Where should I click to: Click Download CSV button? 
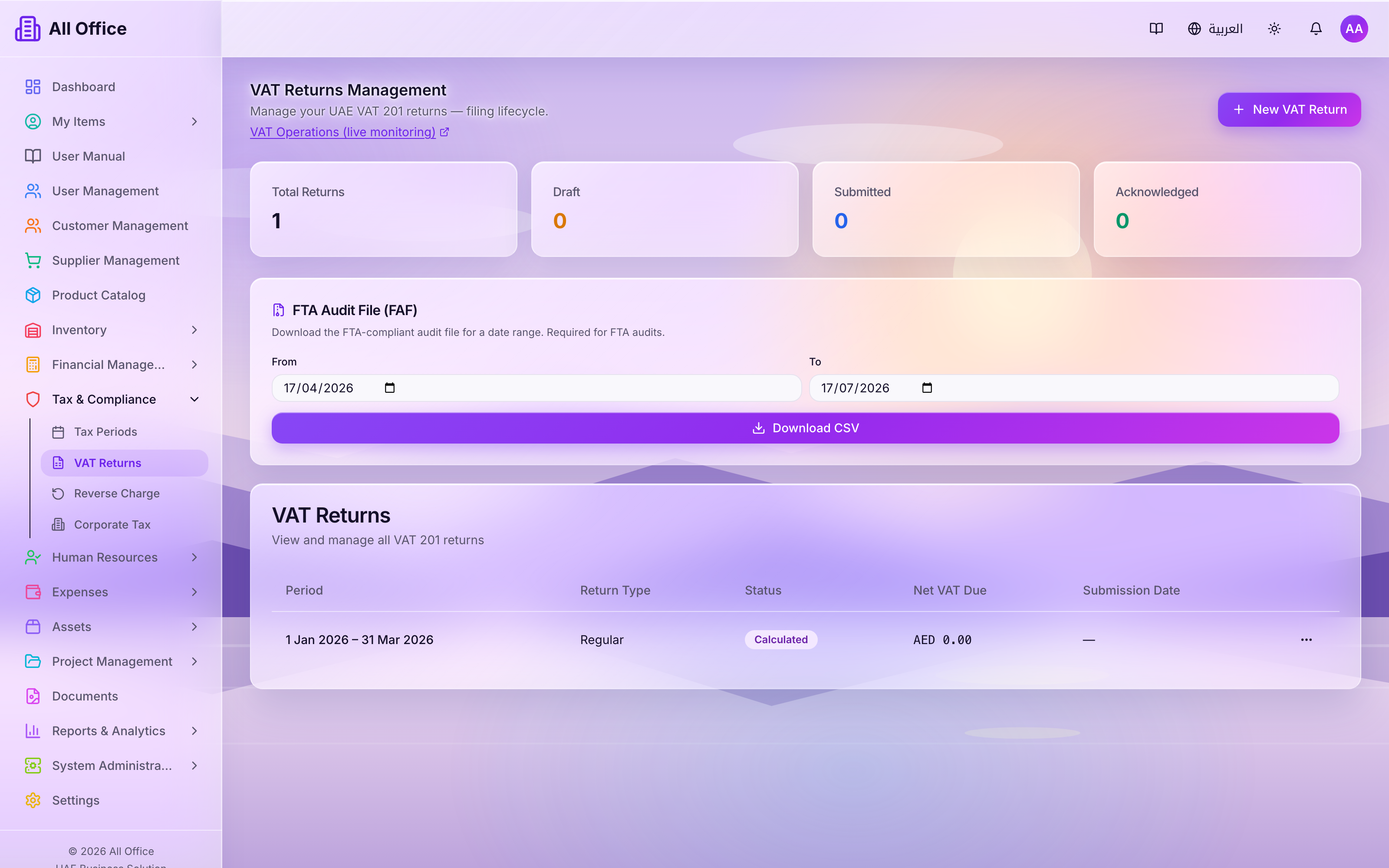click(x=805, y=428)
